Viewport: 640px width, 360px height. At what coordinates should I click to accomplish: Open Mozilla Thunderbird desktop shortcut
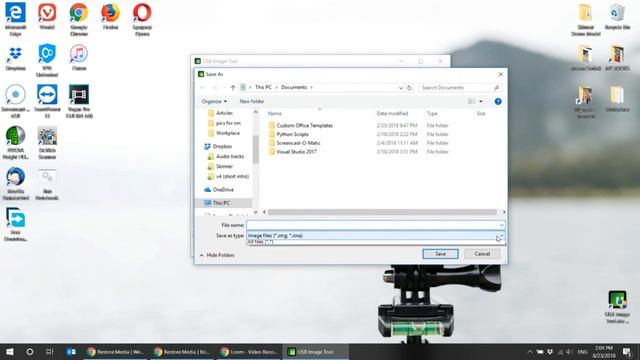pos(16,183)
